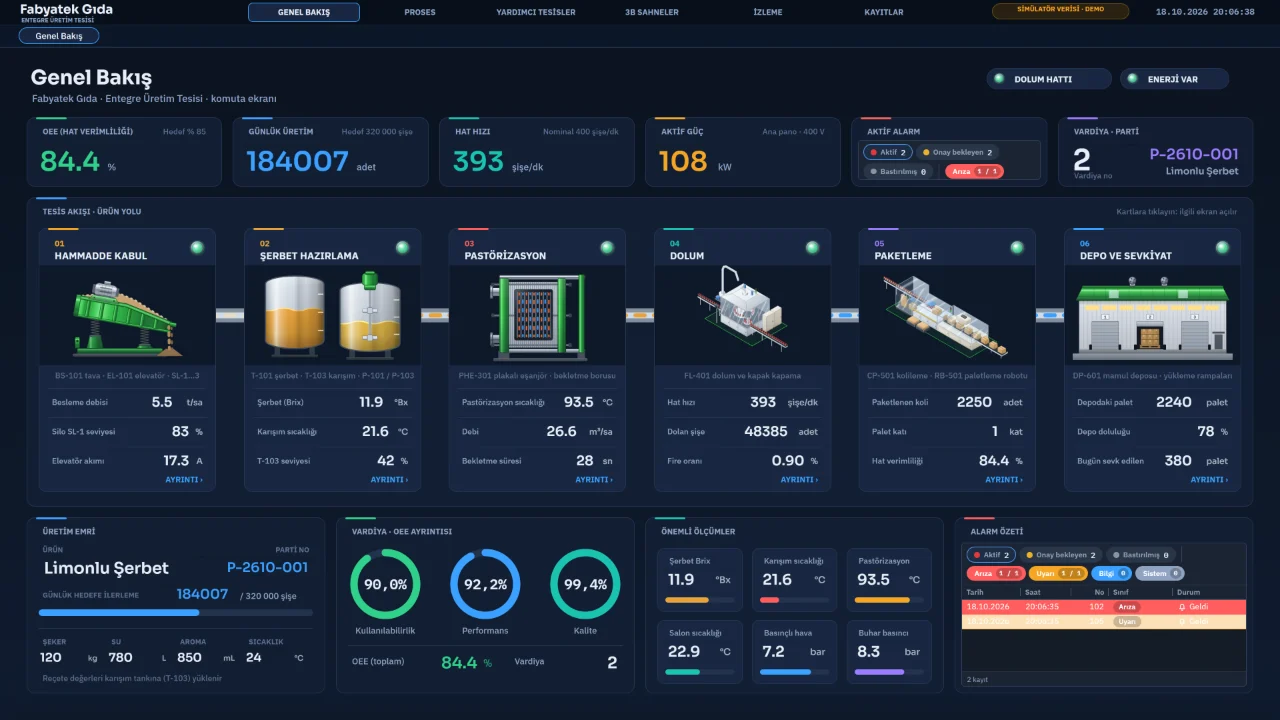
Task: Click the Şerbet Hazırlama tanks illustration
Action: click(332, 316)
